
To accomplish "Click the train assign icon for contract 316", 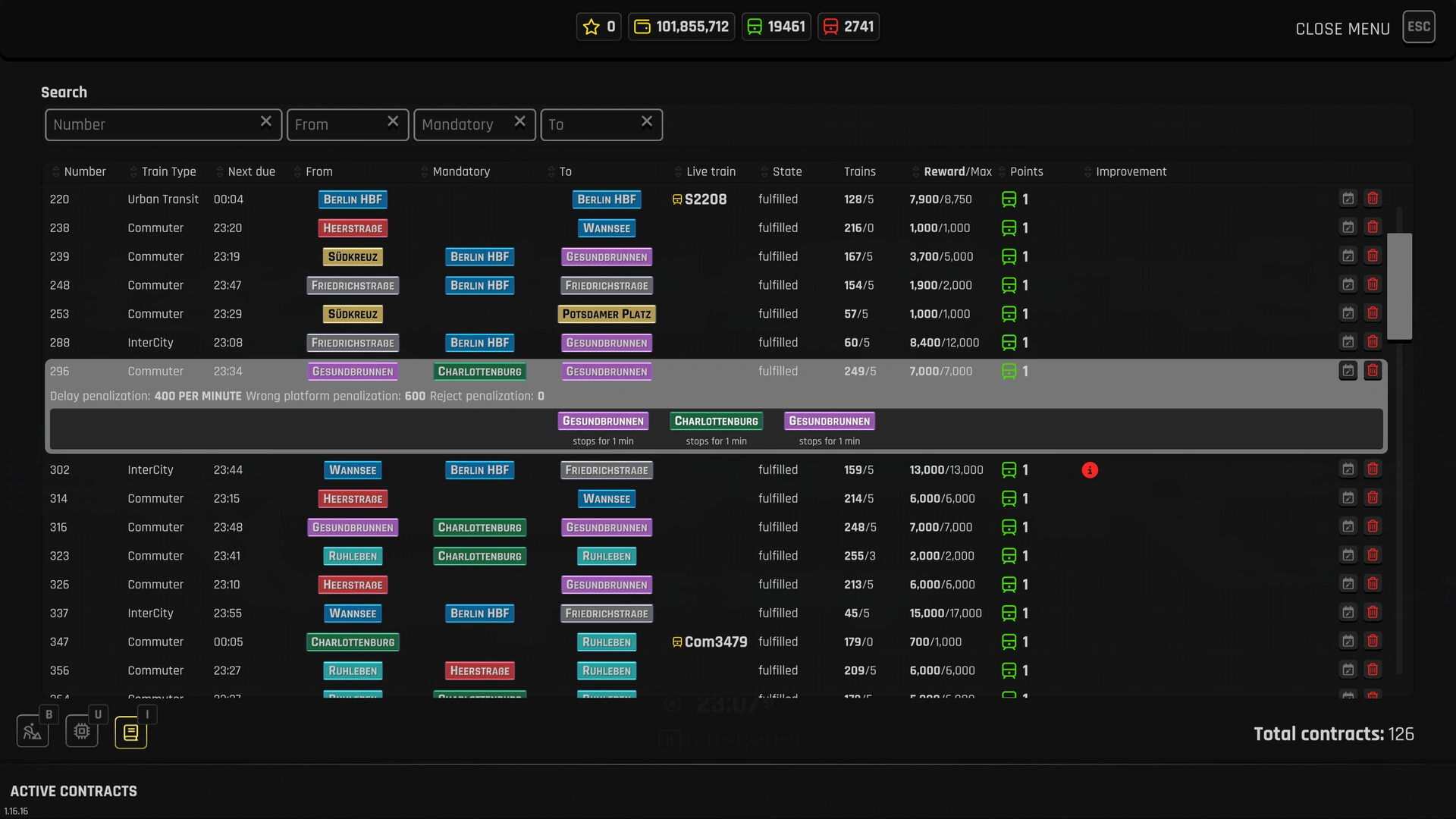I will [1009, 527].
